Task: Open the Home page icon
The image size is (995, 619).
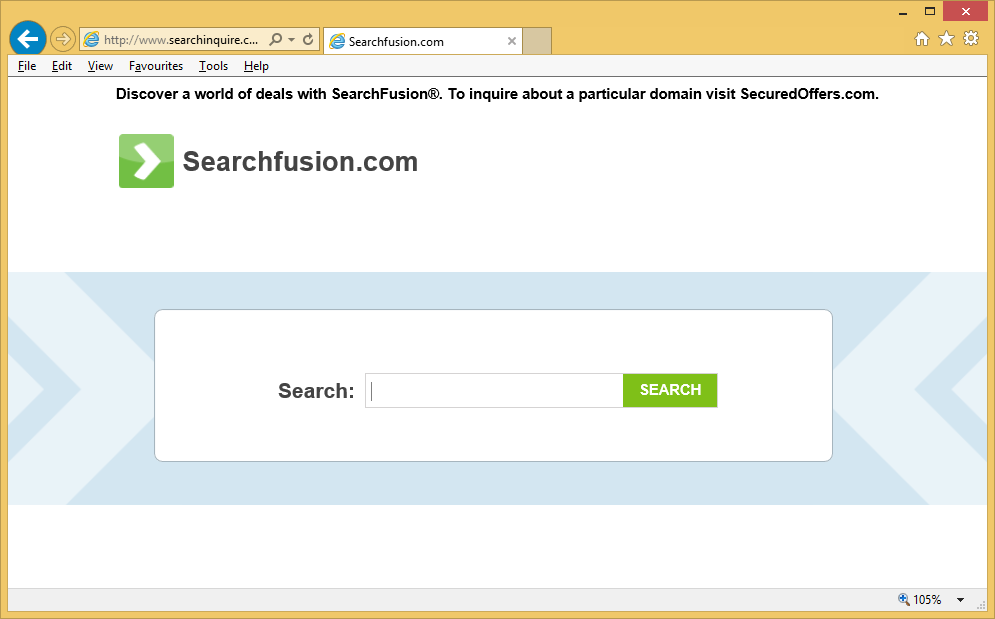Action: click(x=922, y=39)
